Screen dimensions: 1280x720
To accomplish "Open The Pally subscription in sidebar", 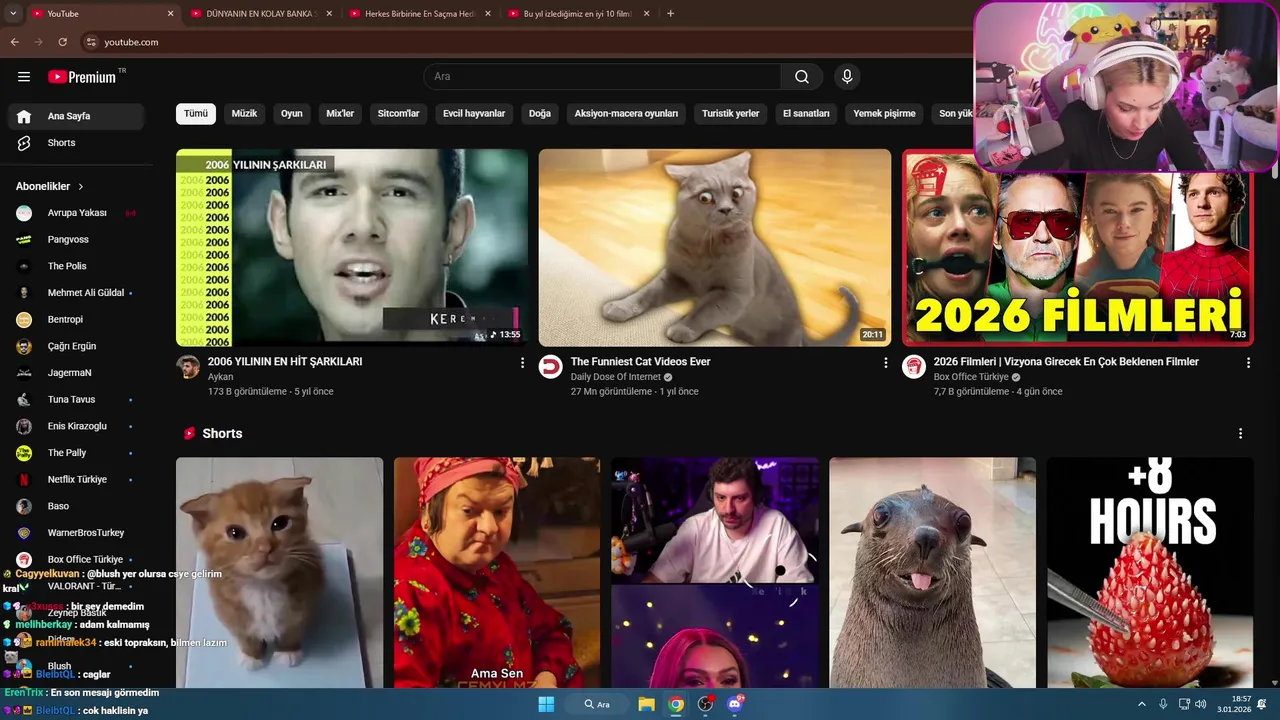I will pos(75,453).
